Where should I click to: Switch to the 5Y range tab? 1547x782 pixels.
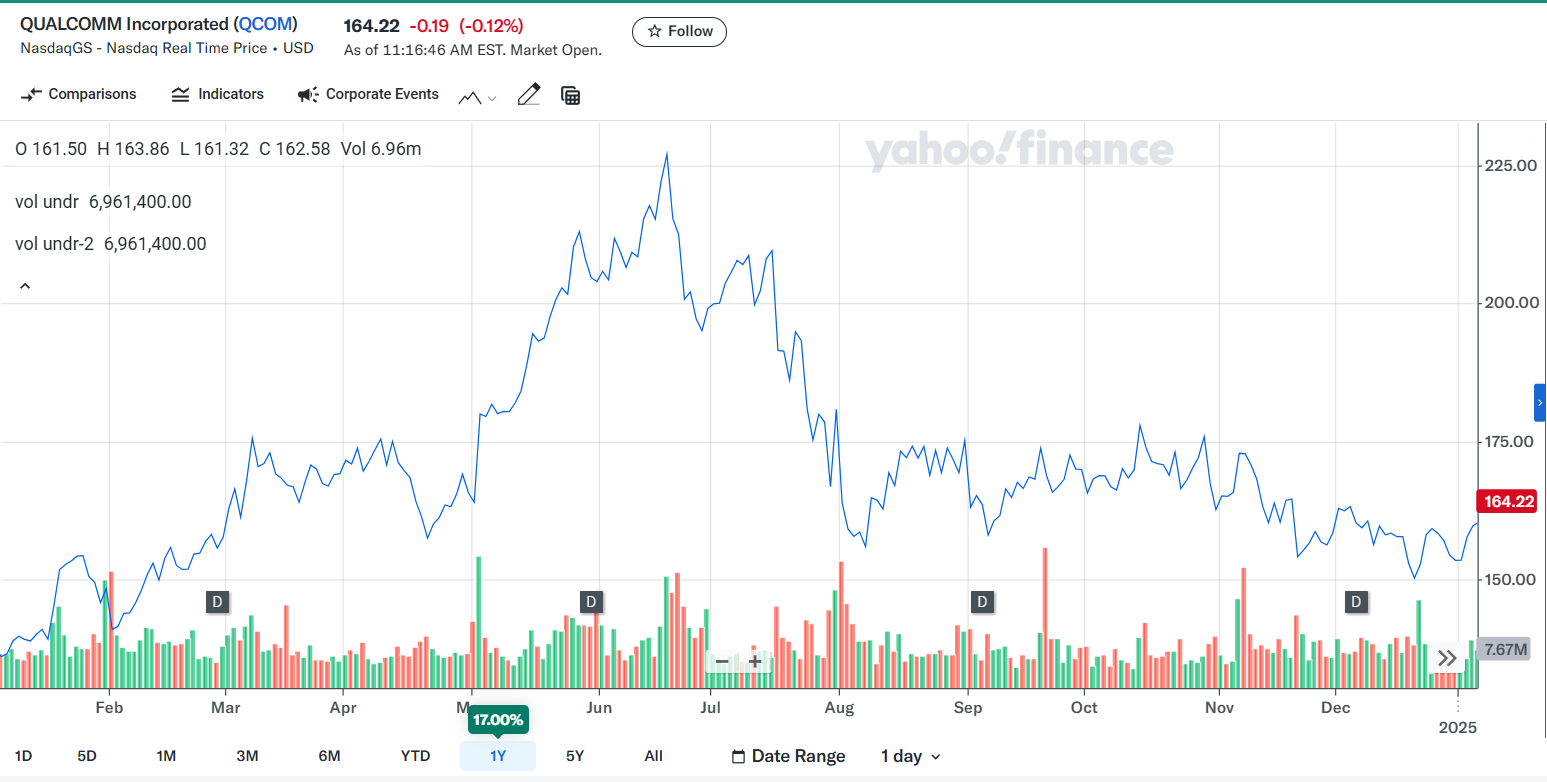574,756
